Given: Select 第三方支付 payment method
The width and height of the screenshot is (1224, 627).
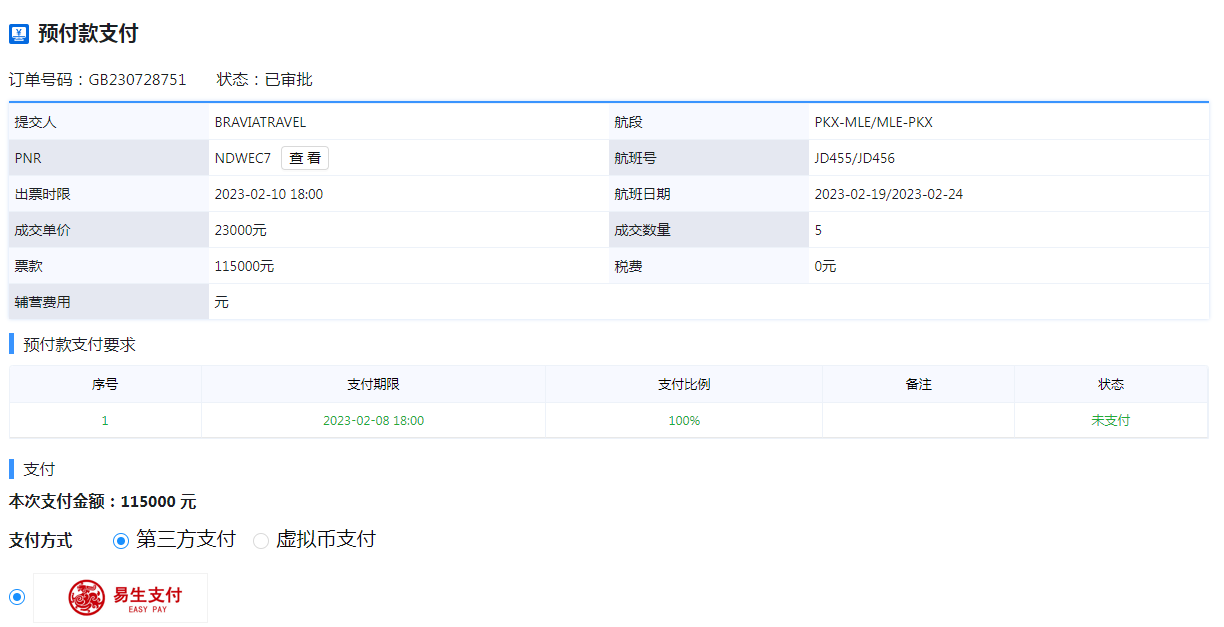Looking at the screenshot, I should [x=121, y=540].
